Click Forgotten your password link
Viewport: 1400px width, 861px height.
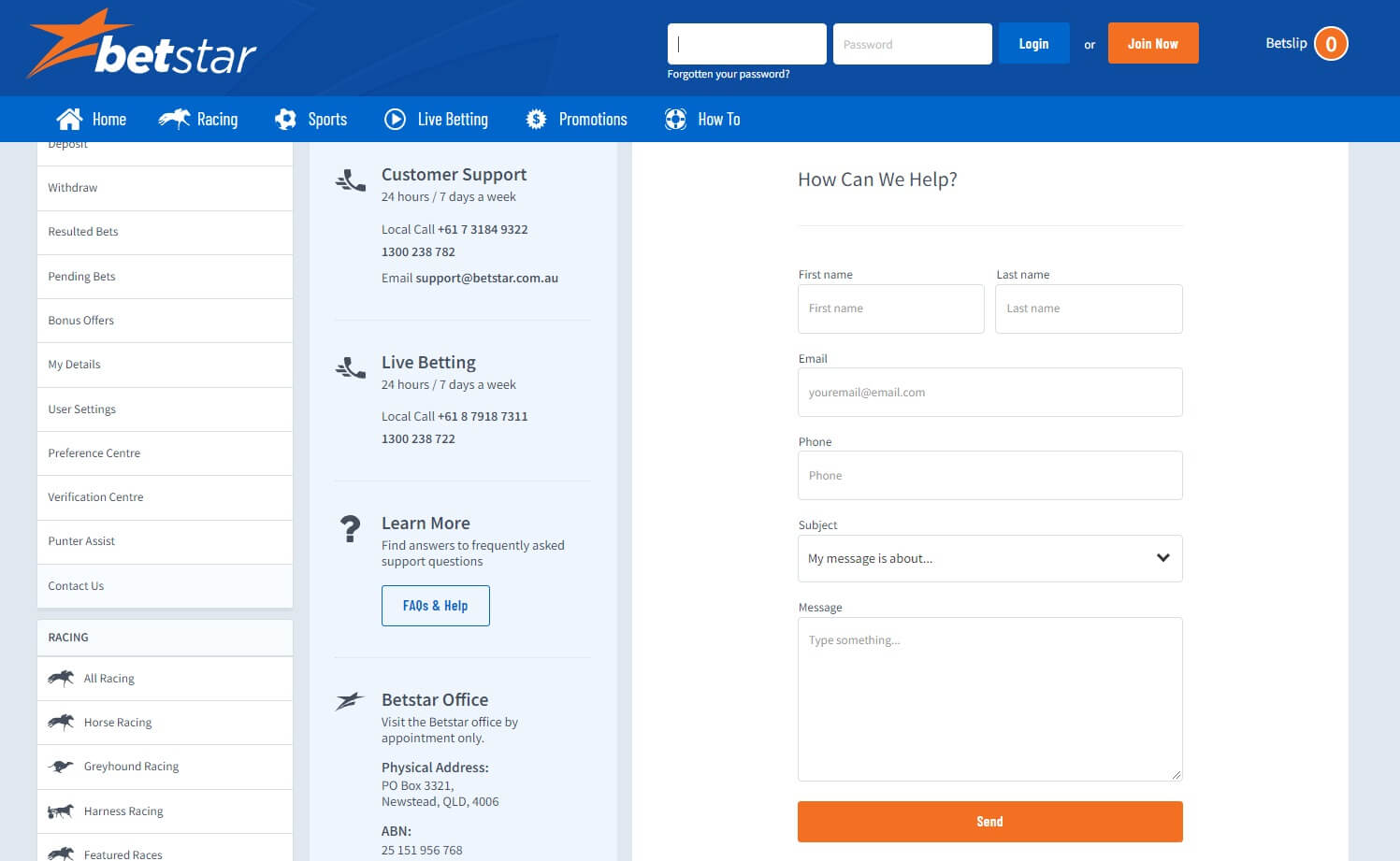pos(729,74)
